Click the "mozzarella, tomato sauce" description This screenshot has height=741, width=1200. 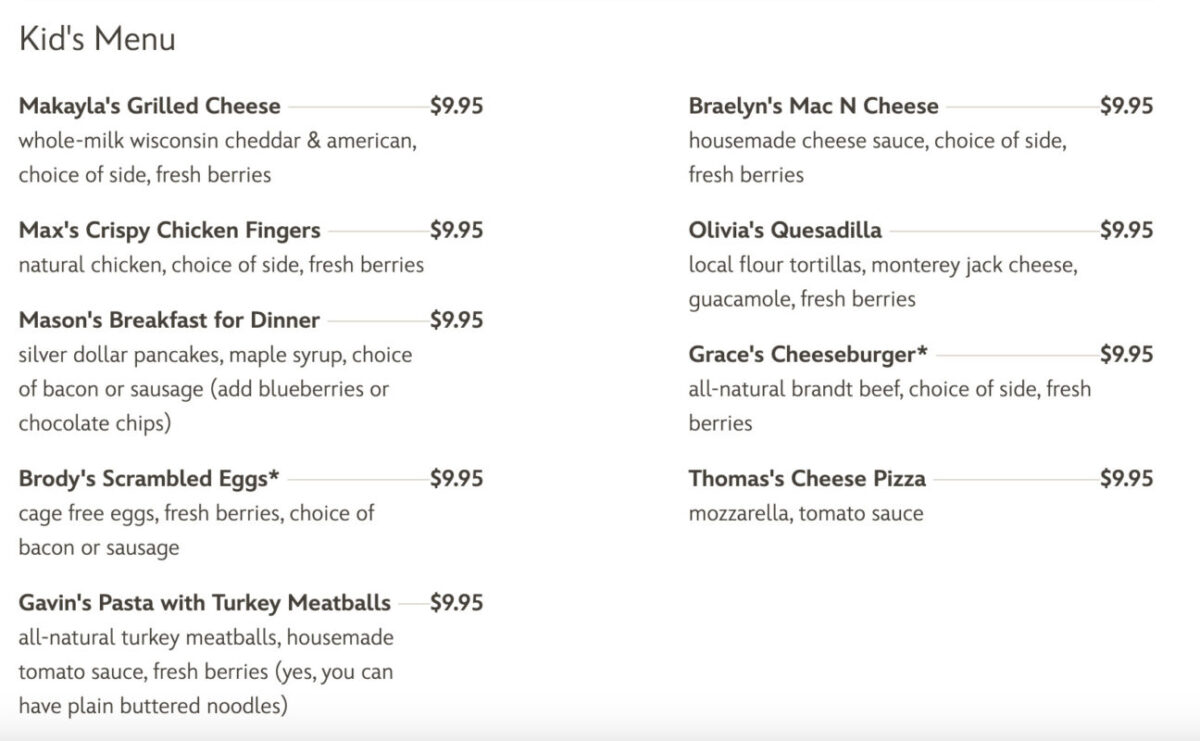[806, 513]
